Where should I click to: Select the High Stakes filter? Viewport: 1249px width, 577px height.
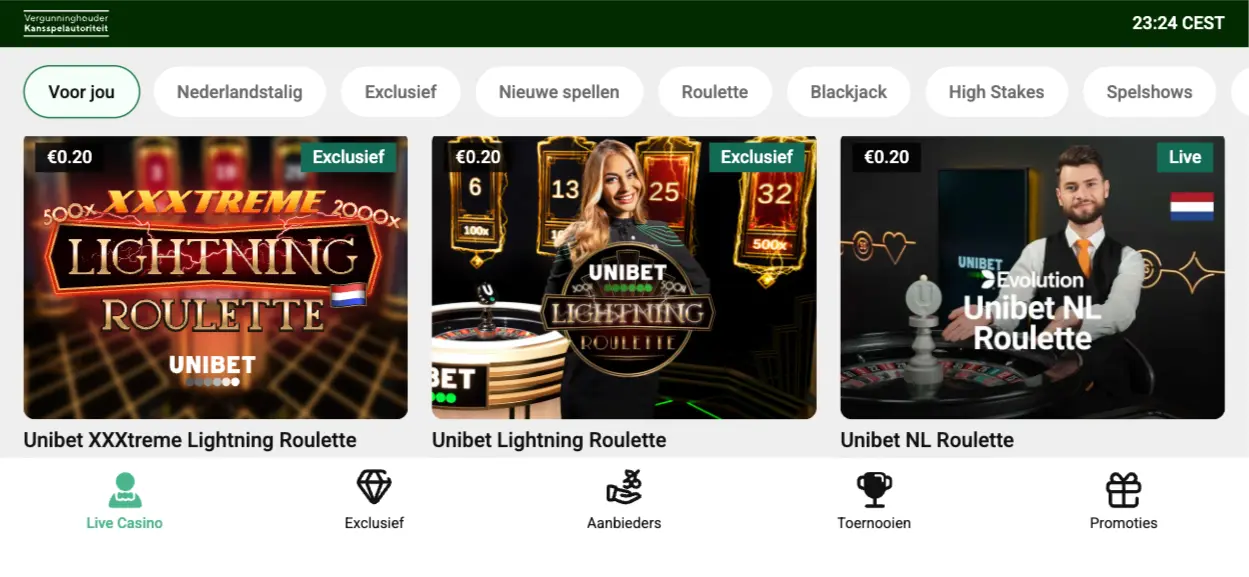[x=996, y=92]
